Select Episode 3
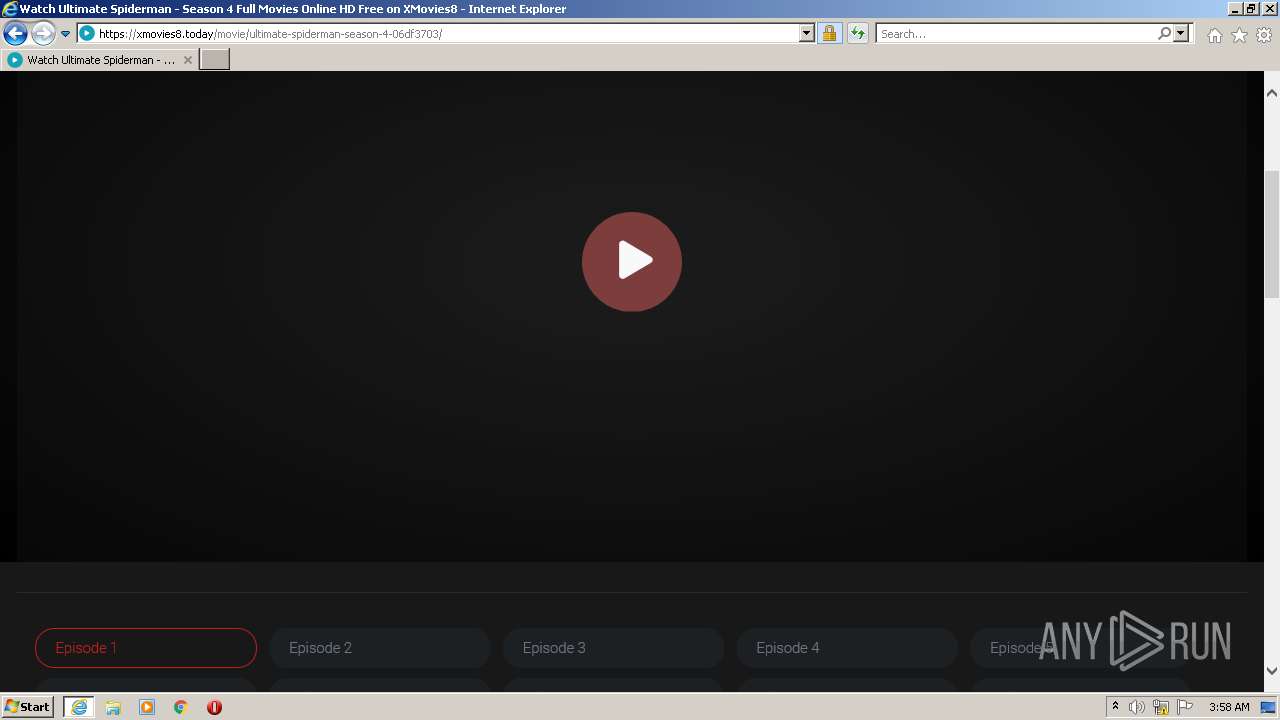The height and width of the screenshot is (720, 1280). (613, 648)
